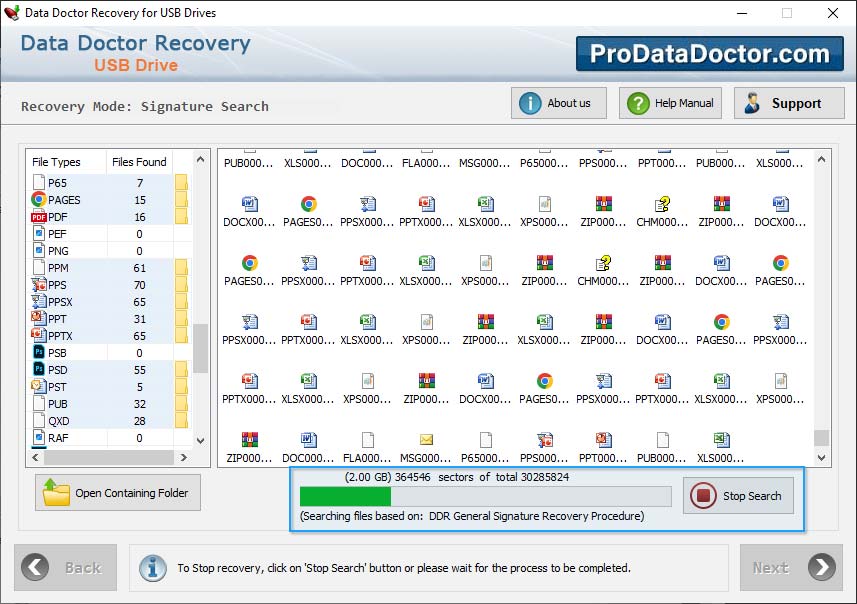Open Containing Folder of recovered files
The height and width of the screenshot is (604, 857).
coord(118,493)
